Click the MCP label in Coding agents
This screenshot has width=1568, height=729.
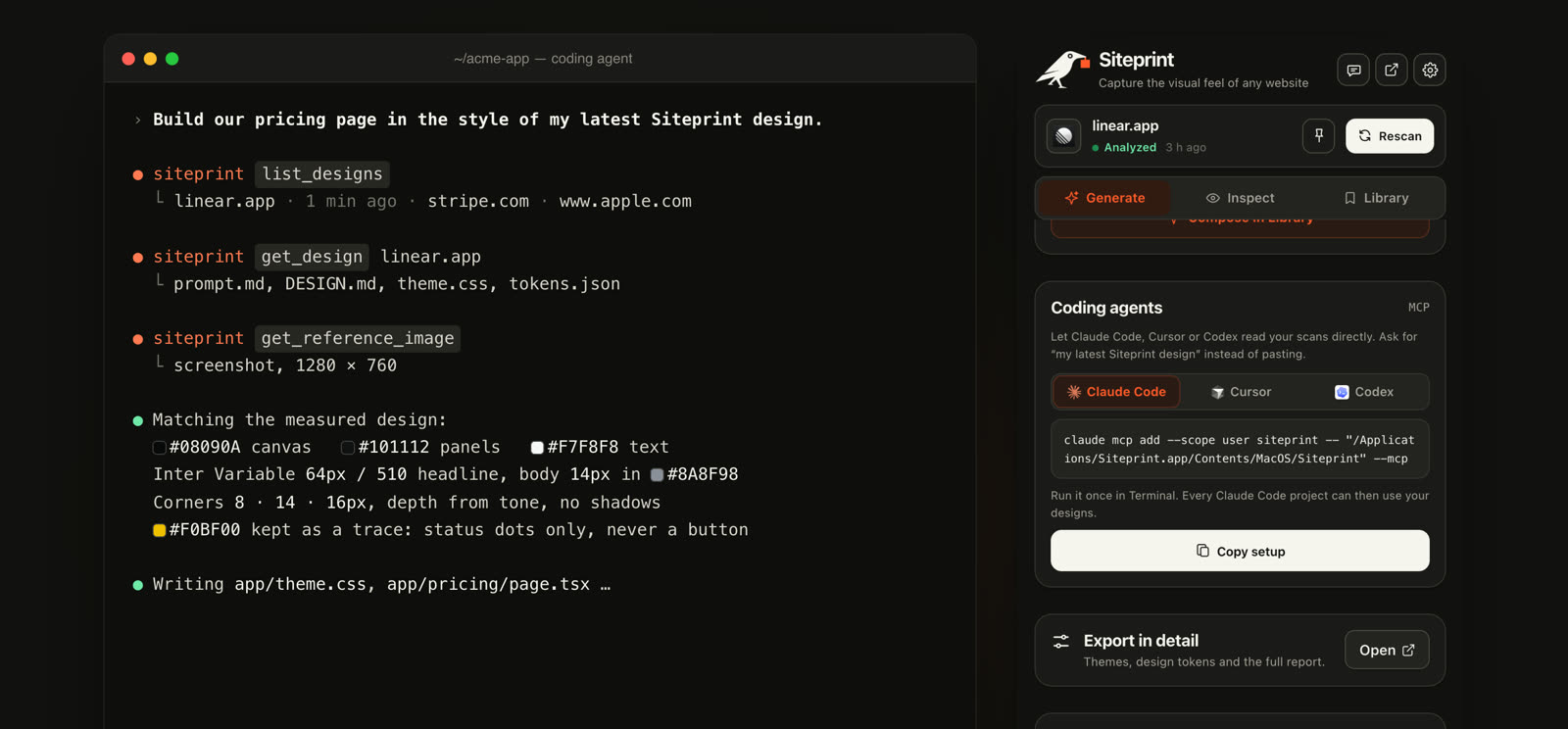(1418, 308)
